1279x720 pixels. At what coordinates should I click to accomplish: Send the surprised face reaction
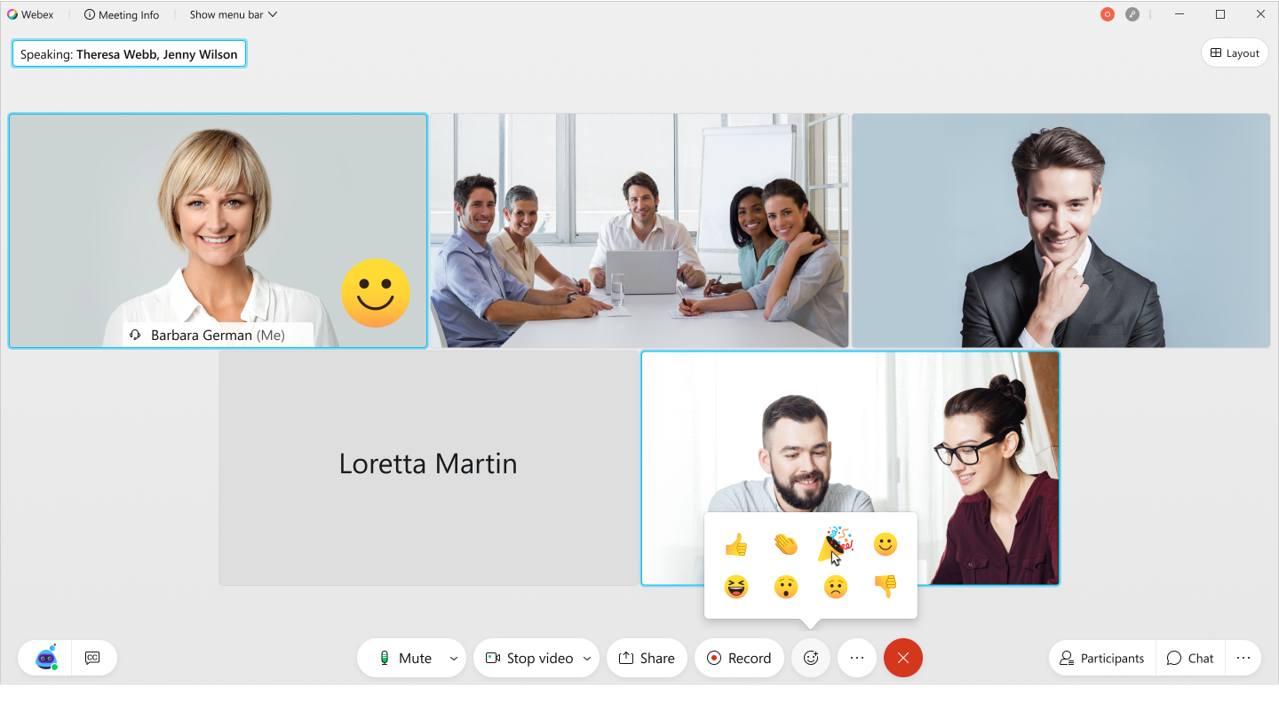pyautogui.click(x=786, y=587)
